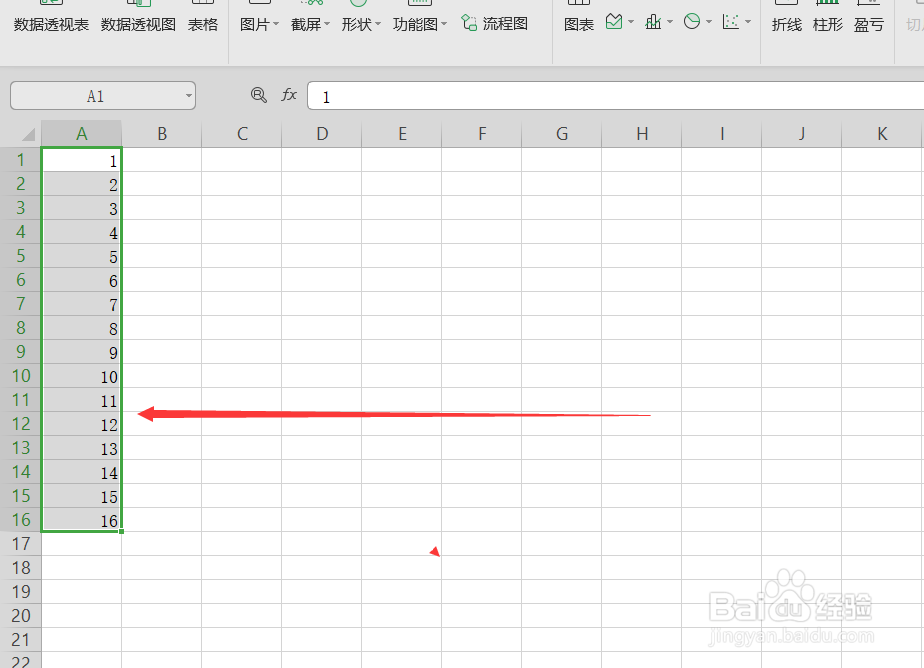This screenshot has width=924, height=668.
Task: Select column H header
Action: click(642, 134)
